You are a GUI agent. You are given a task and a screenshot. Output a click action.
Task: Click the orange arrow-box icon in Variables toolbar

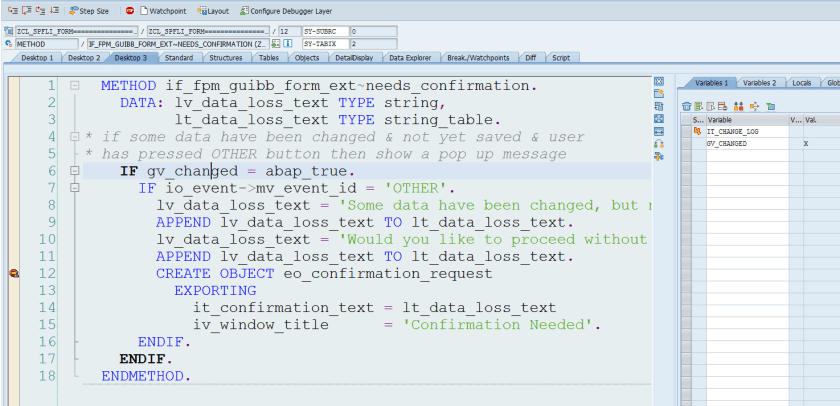click(754, 107)
